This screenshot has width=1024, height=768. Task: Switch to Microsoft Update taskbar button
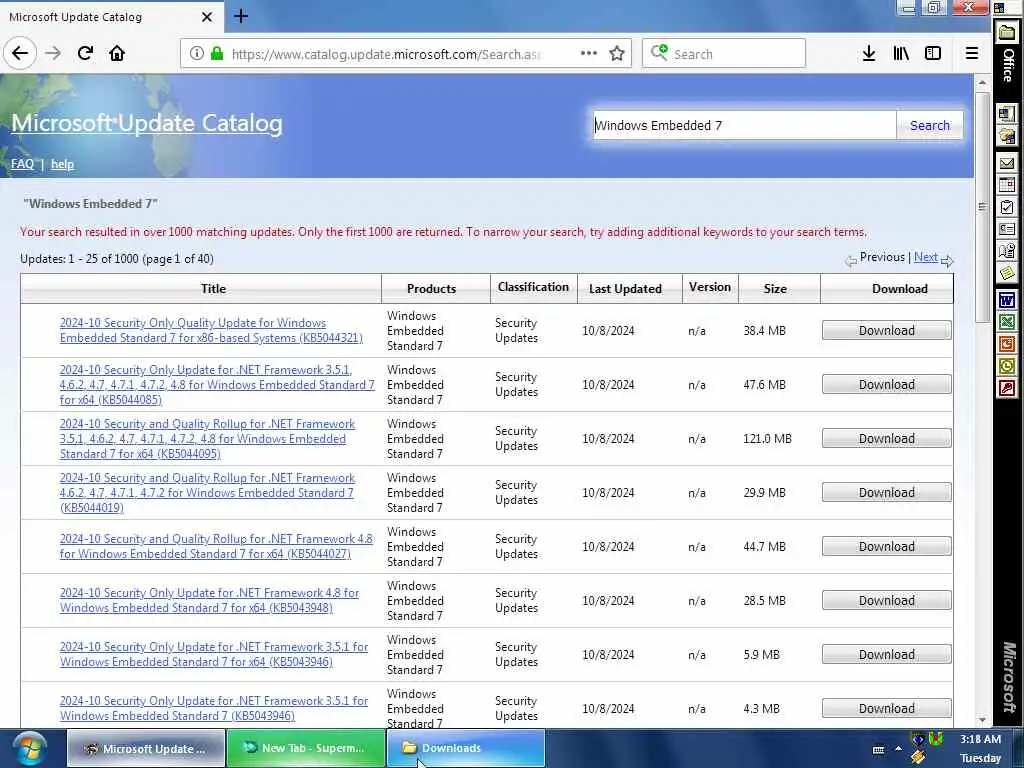click(146, 748)
